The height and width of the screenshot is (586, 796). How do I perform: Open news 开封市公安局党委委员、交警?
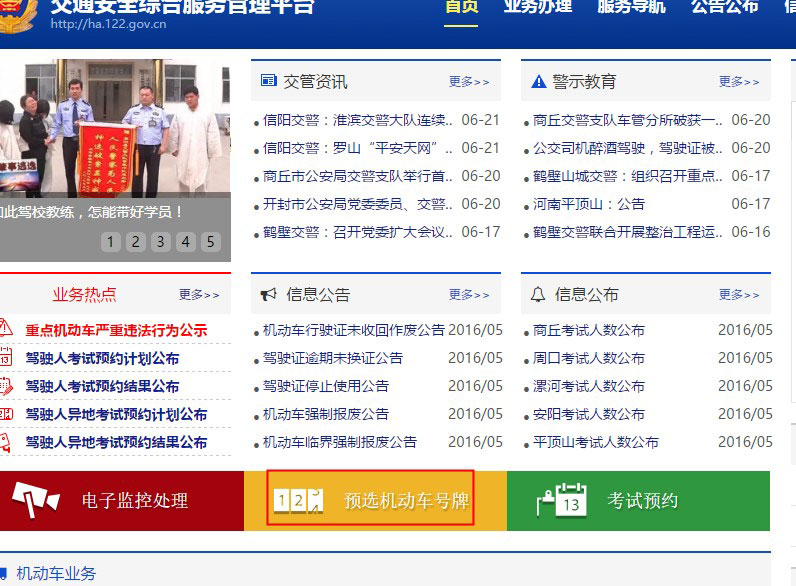(357, 204)
